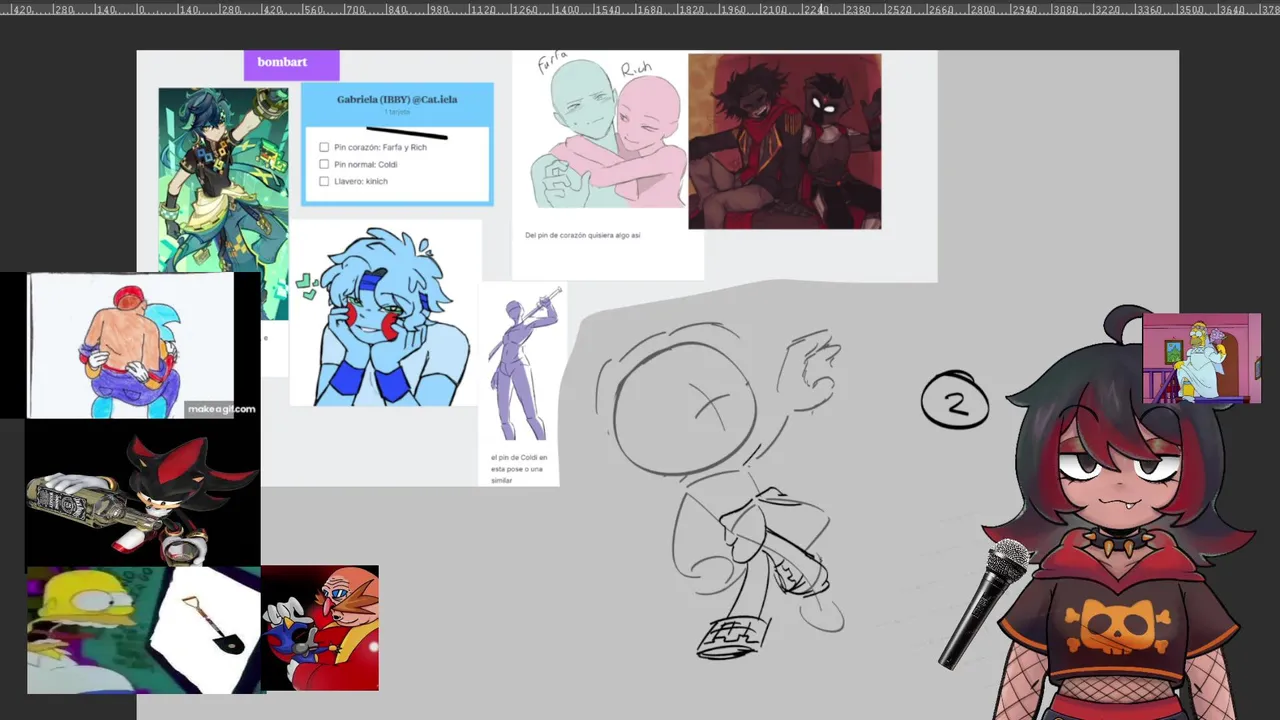Tick the 'Pin corazón: Farfa y Rich' checkbox
Image resolution: width=1280 pixels, height=720 pixels.
pos(324,147)
